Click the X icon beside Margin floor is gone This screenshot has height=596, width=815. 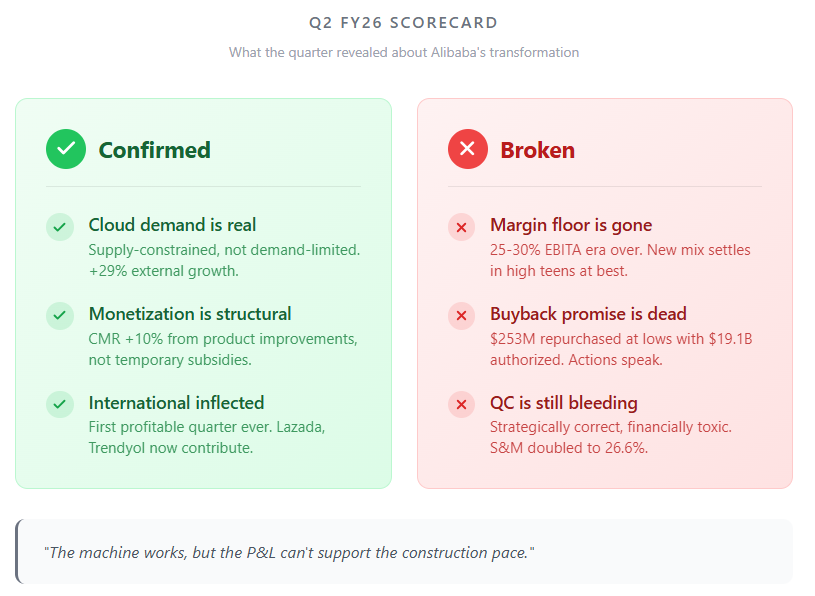[x=462, y=227]
